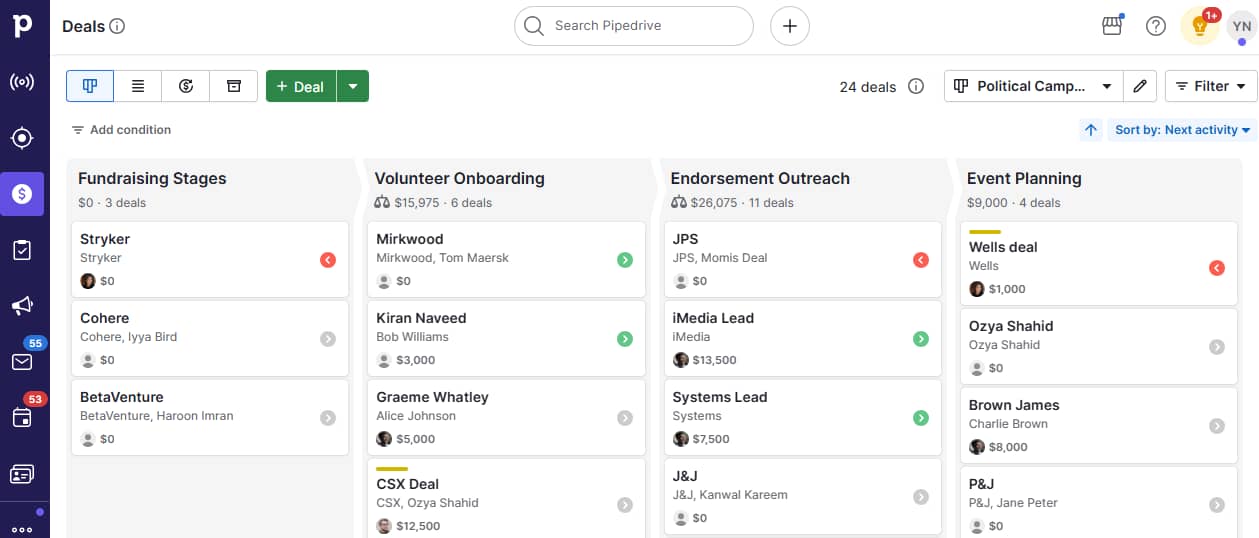Click the grey activity icon on Graeme Whatley
Viewport: 1259px width, 538px height.
pos(625,418)
